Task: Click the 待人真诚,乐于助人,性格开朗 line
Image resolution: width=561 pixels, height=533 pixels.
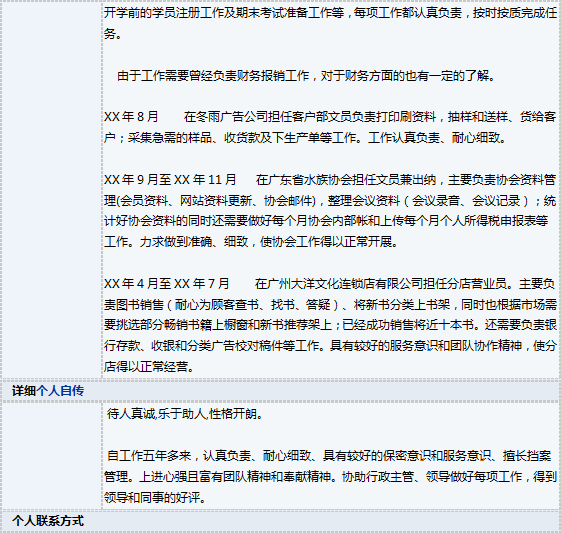Action: pos(185,414)
